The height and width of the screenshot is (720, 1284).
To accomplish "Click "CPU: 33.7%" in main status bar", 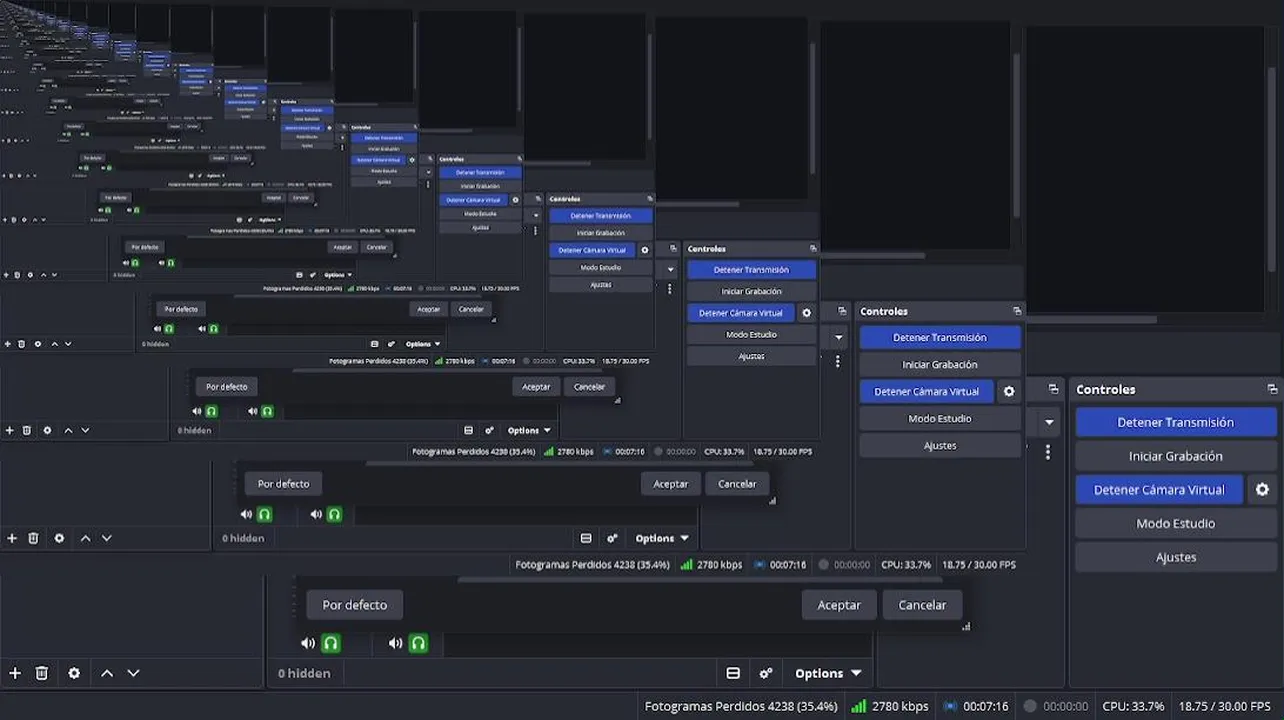I will click(1133, 706).
